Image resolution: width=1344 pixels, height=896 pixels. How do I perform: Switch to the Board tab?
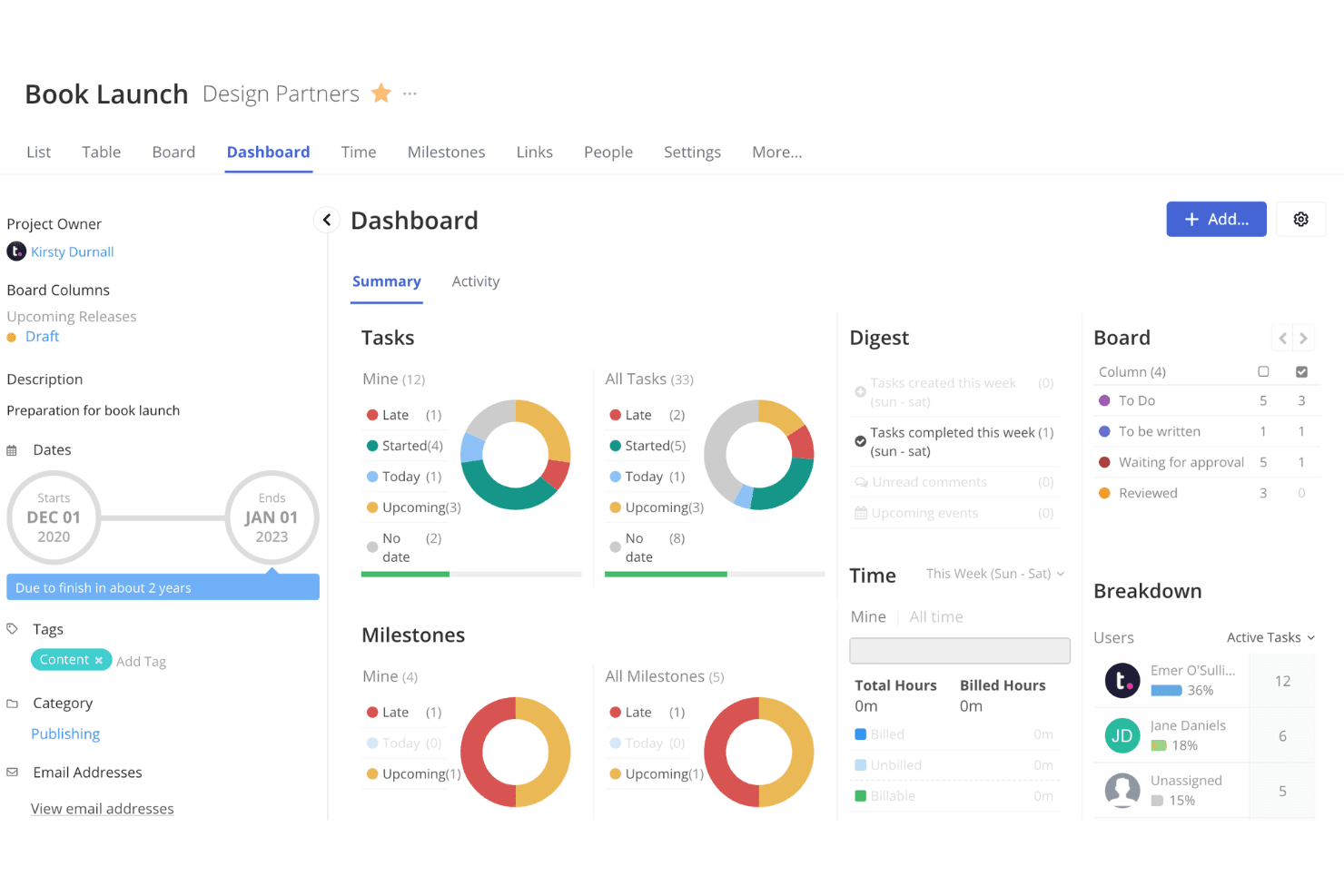[173, 152]
